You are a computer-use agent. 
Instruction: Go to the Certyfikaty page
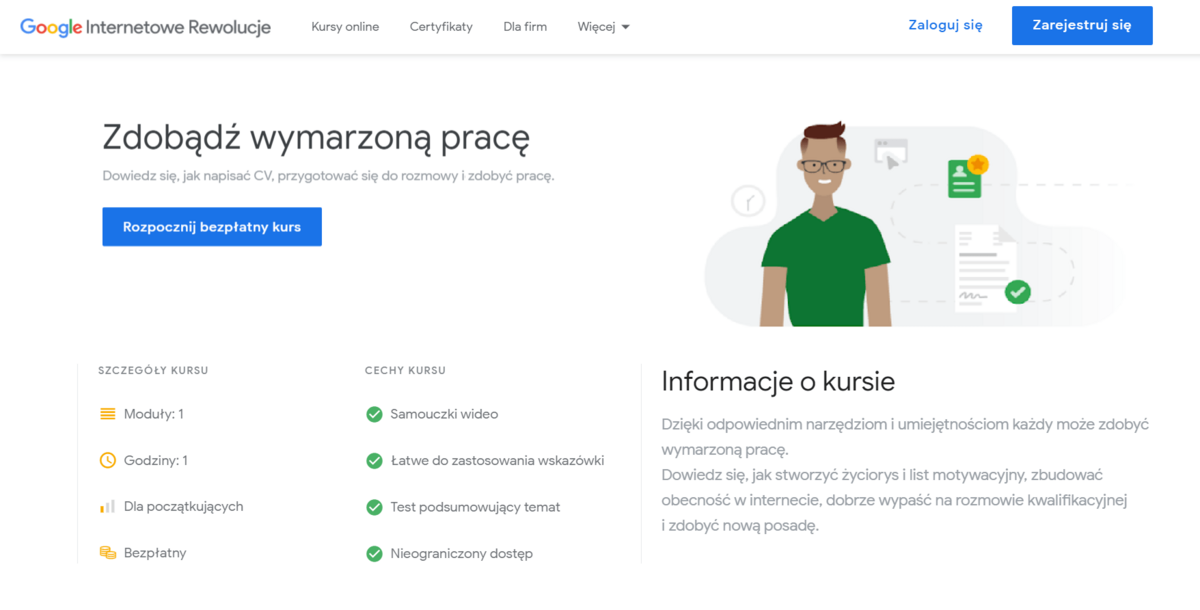point(441,27)
